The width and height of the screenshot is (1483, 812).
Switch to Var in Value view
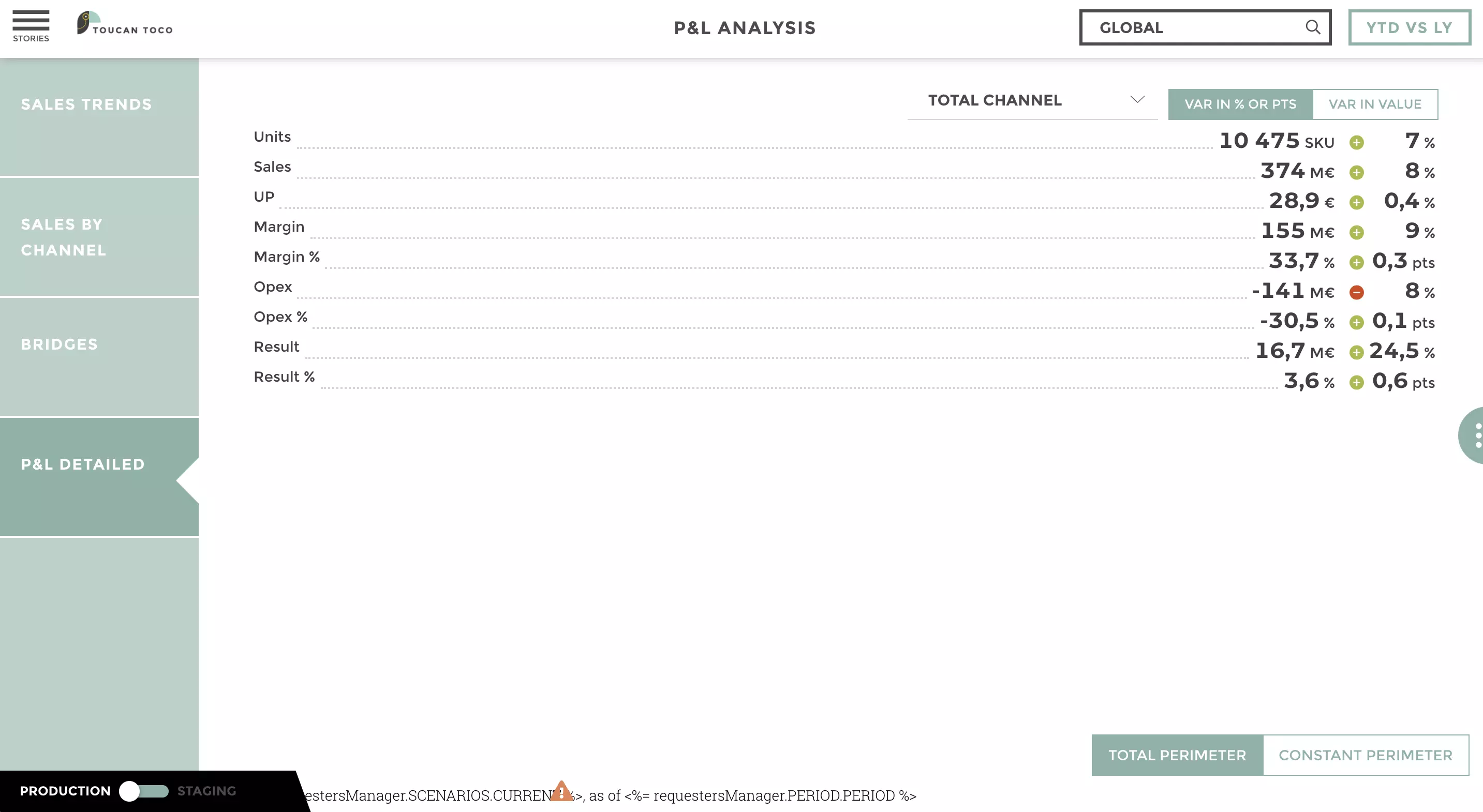point(1375,104)
